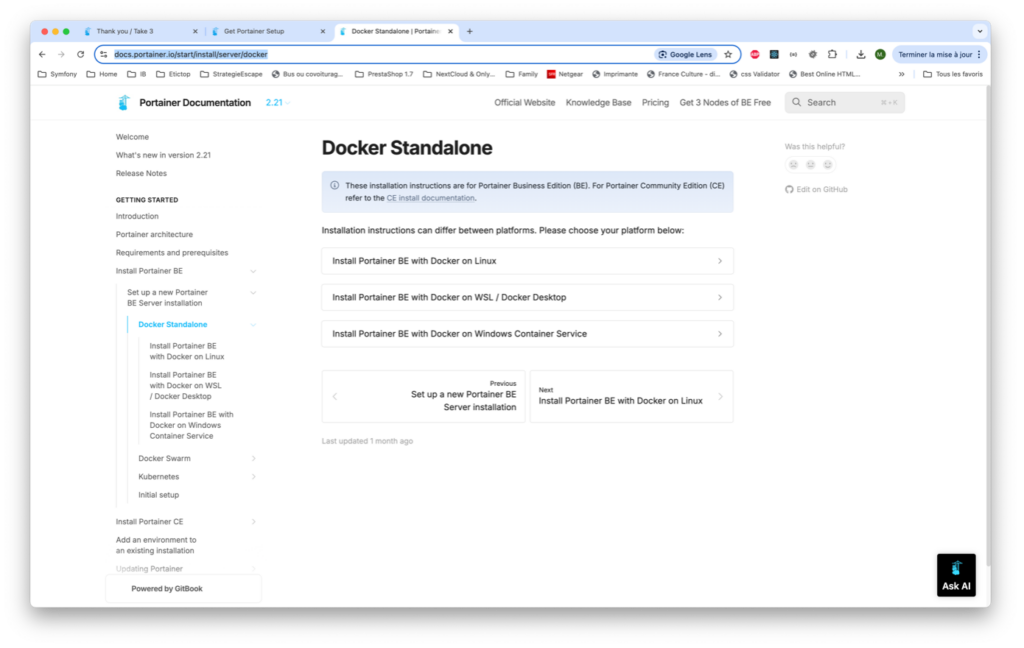Collapse the 'Install Portainer BE' section chevron
This screenshot has width=1024, height=648.
tap(253, 271)
